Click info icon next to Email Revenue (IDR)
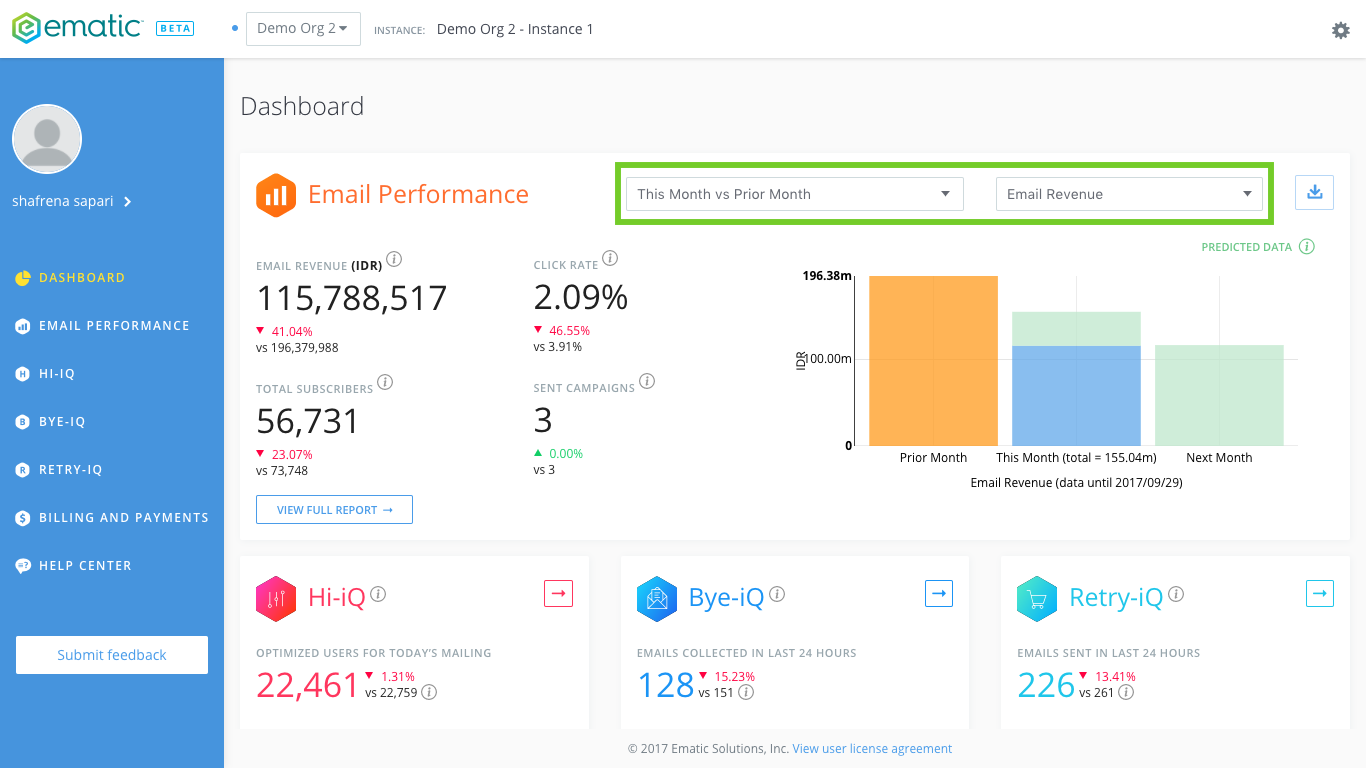Image resolution: width=1366 pixels, height=768 pixels. (394, 259)
